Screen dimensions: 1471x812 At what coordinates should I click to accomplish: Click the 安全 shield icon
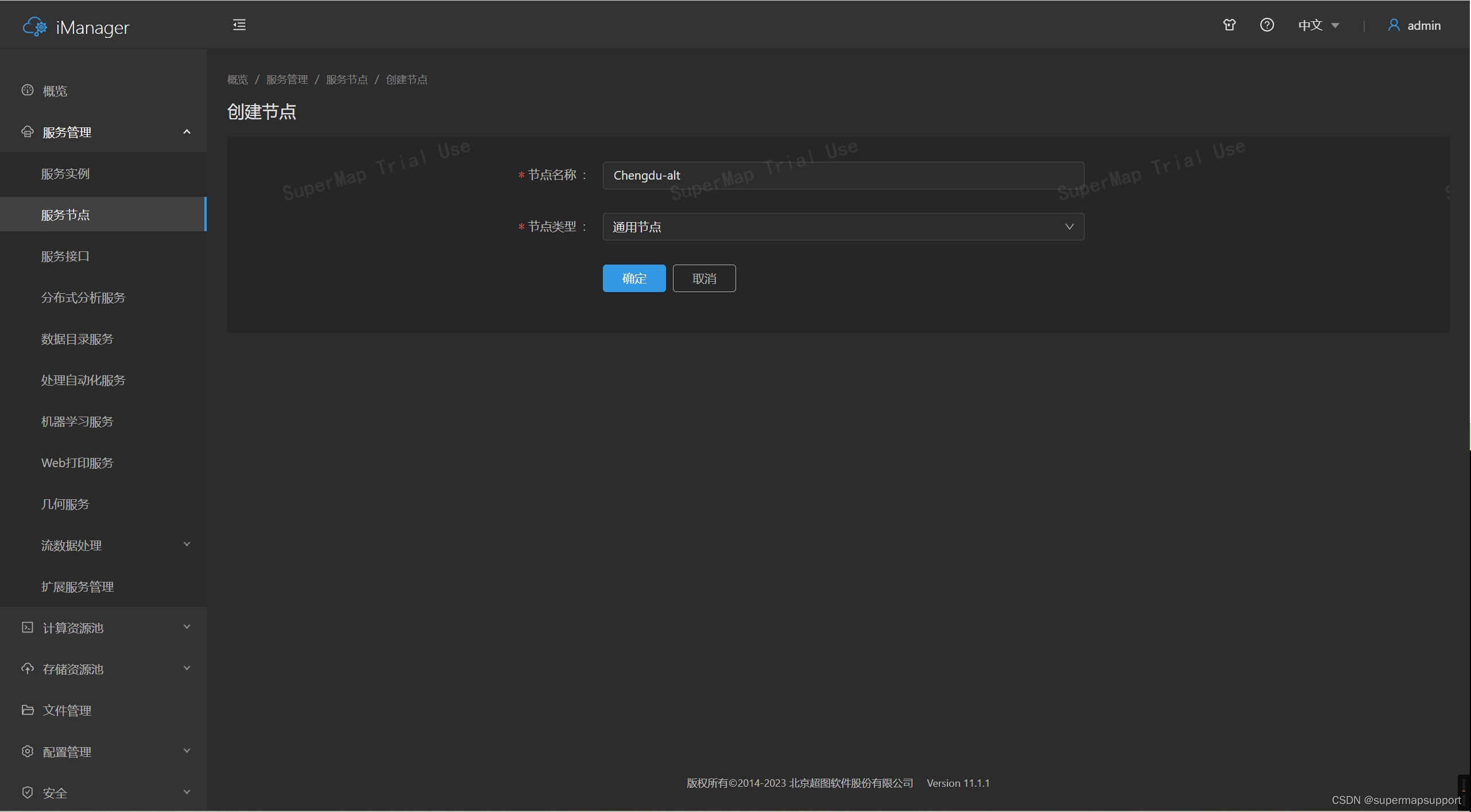28,792
